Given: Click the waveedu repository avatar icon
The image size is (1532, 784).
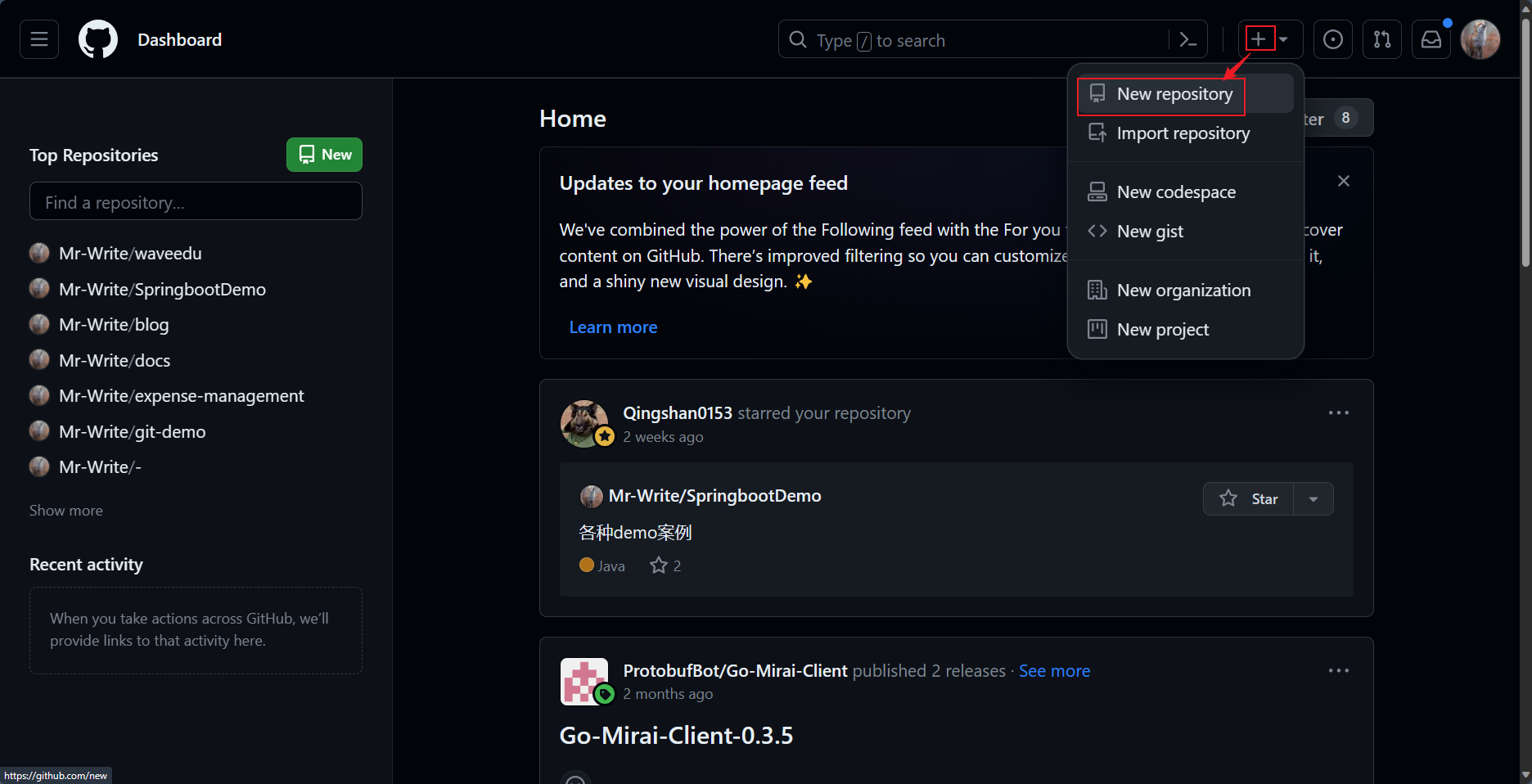Looking at the screenshot, I should click(39, 254).
